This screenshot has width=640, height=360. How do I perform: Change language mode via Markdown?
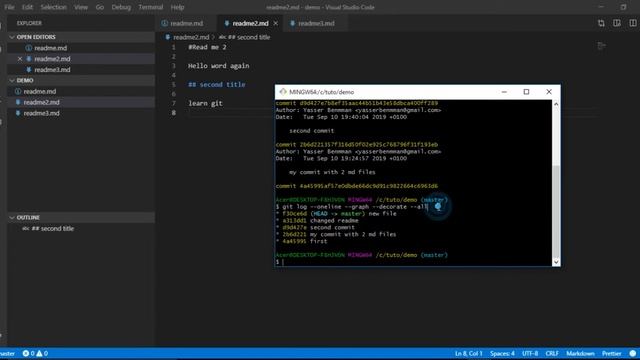[x=580, y=353]
